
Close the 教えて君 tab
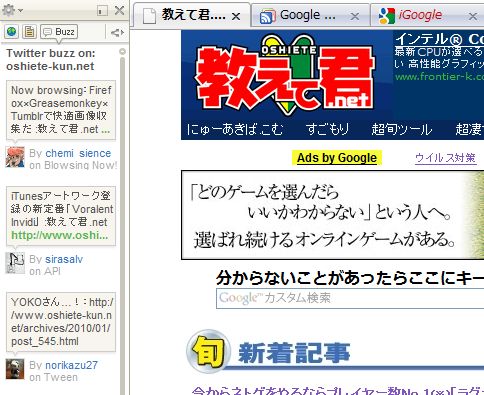236,16
